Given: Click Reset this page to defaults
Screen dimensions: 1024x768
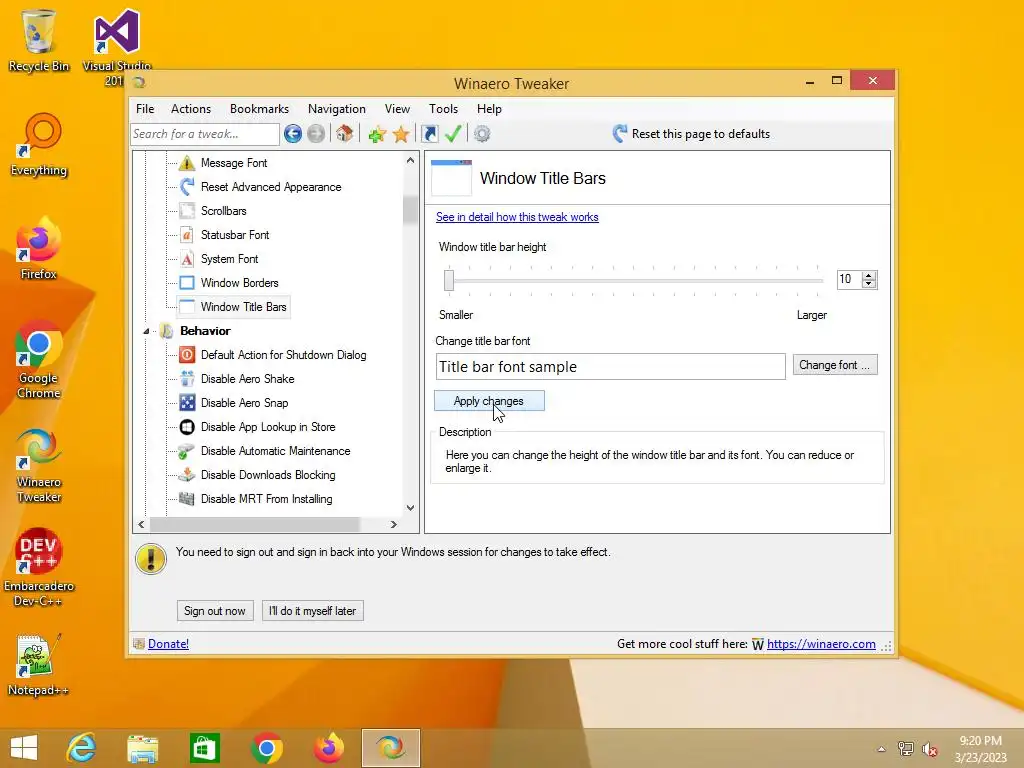Looking at the screenshot, I should coord(692,134).
